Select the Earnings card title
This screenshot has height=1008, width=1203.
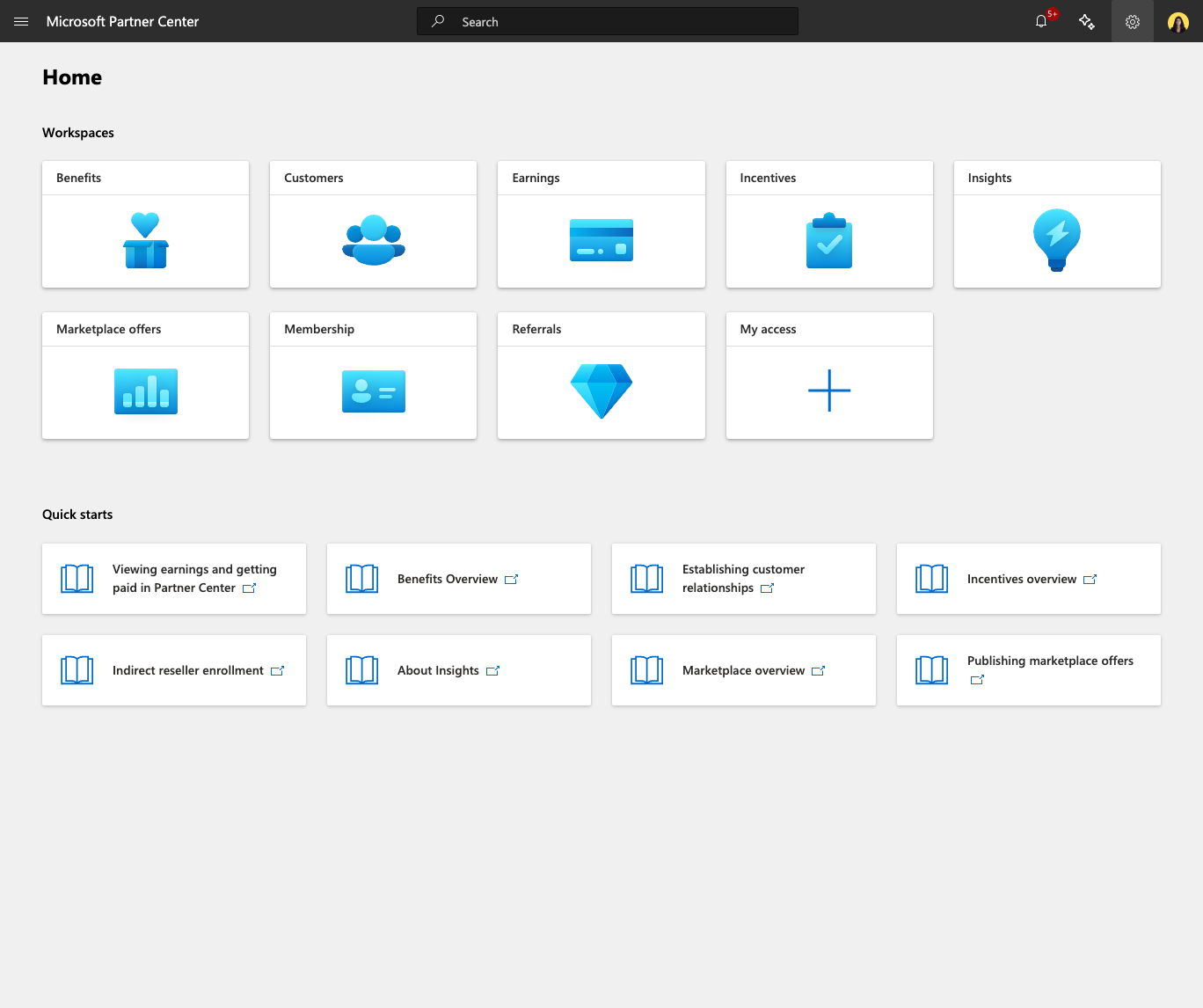click(536, 178)
